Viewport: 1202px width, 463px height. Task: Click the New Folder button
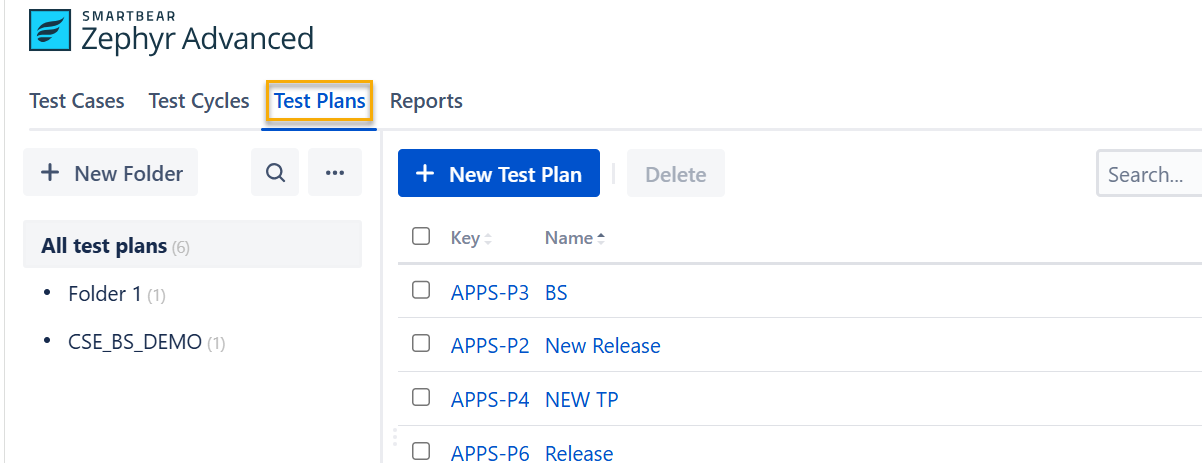click(111, 173)
